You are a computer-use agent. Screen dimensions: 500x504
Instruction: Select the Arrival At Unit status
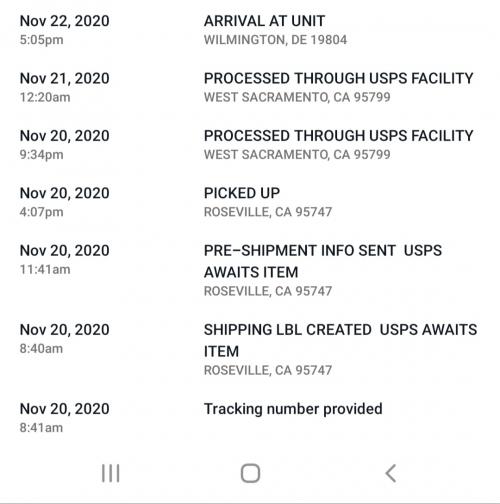click(x=264, y=21)
